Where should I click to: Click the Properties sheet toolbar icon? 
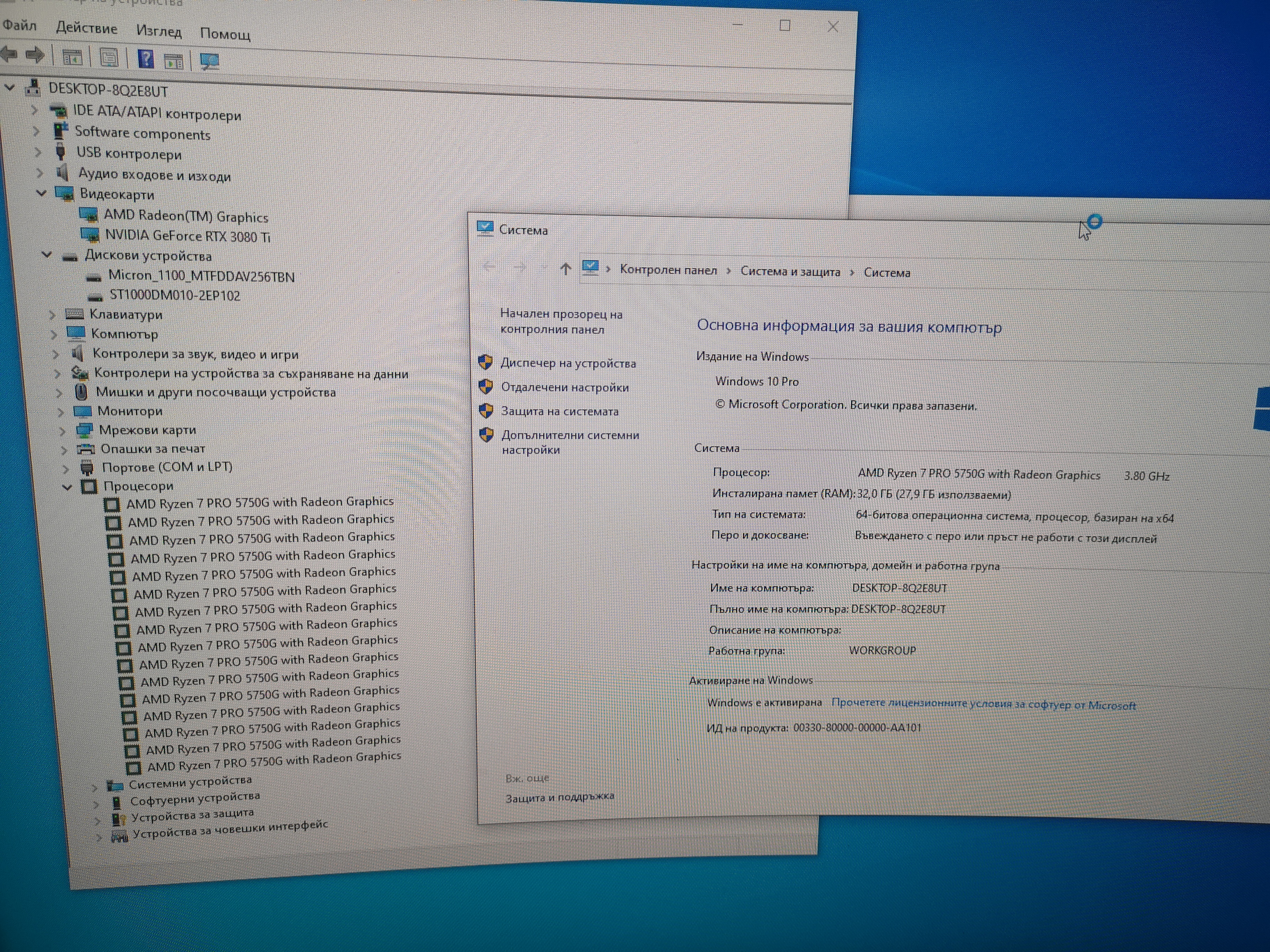[109, 57]
